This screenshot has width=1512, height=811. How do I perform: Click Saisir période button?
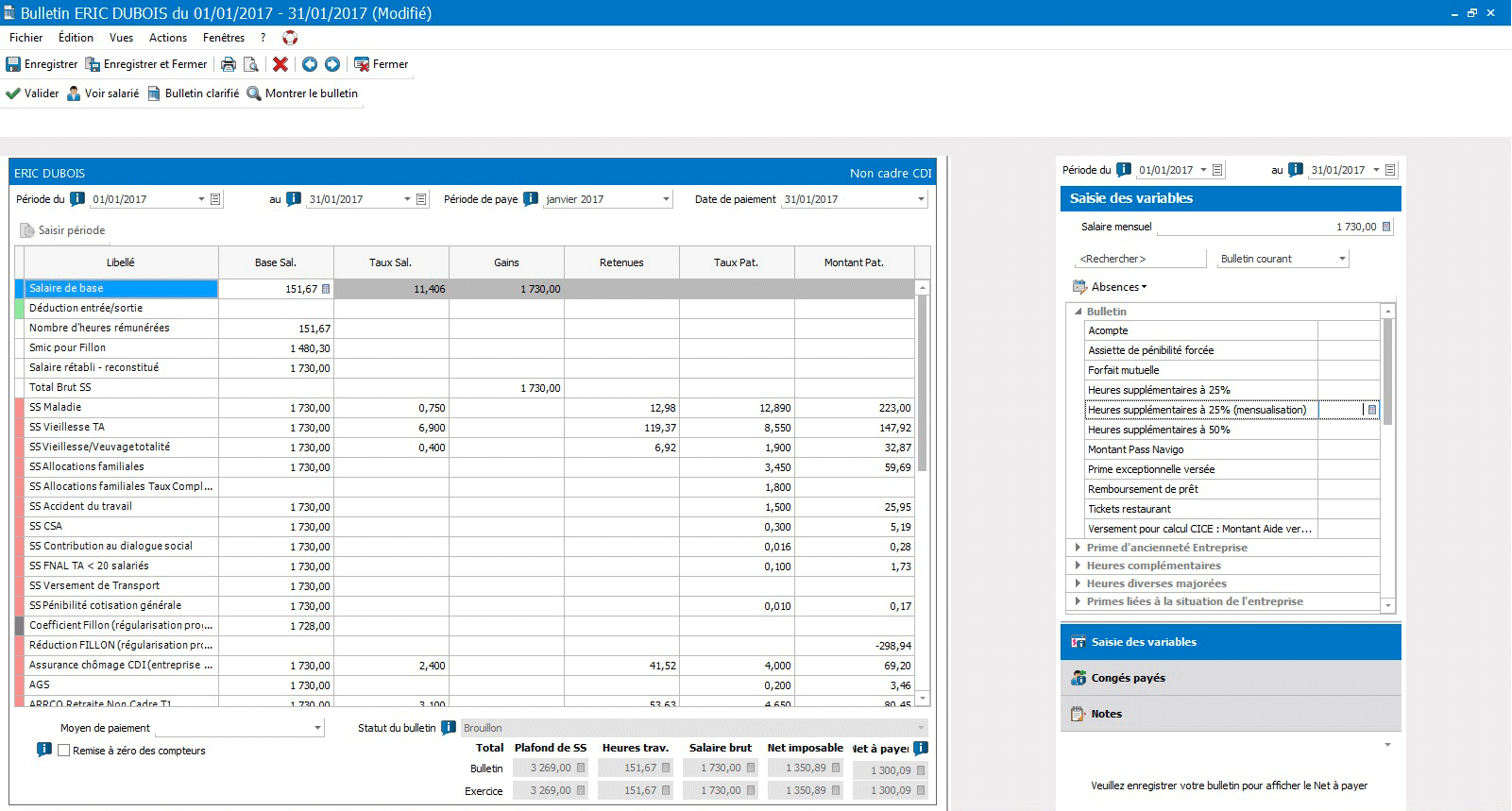click(x=62, y=230)
